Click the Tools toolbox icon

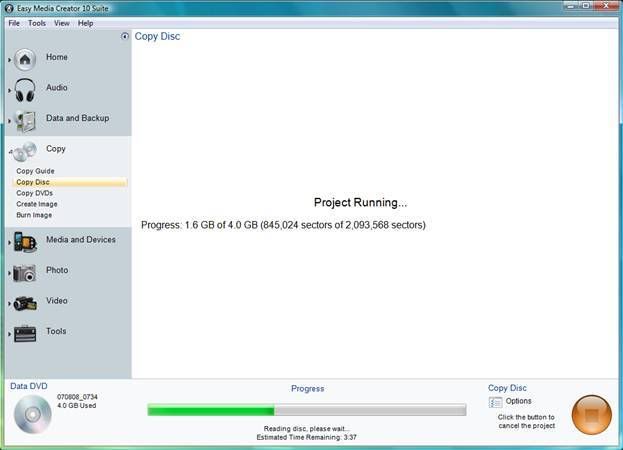click(x=25, y=333)
